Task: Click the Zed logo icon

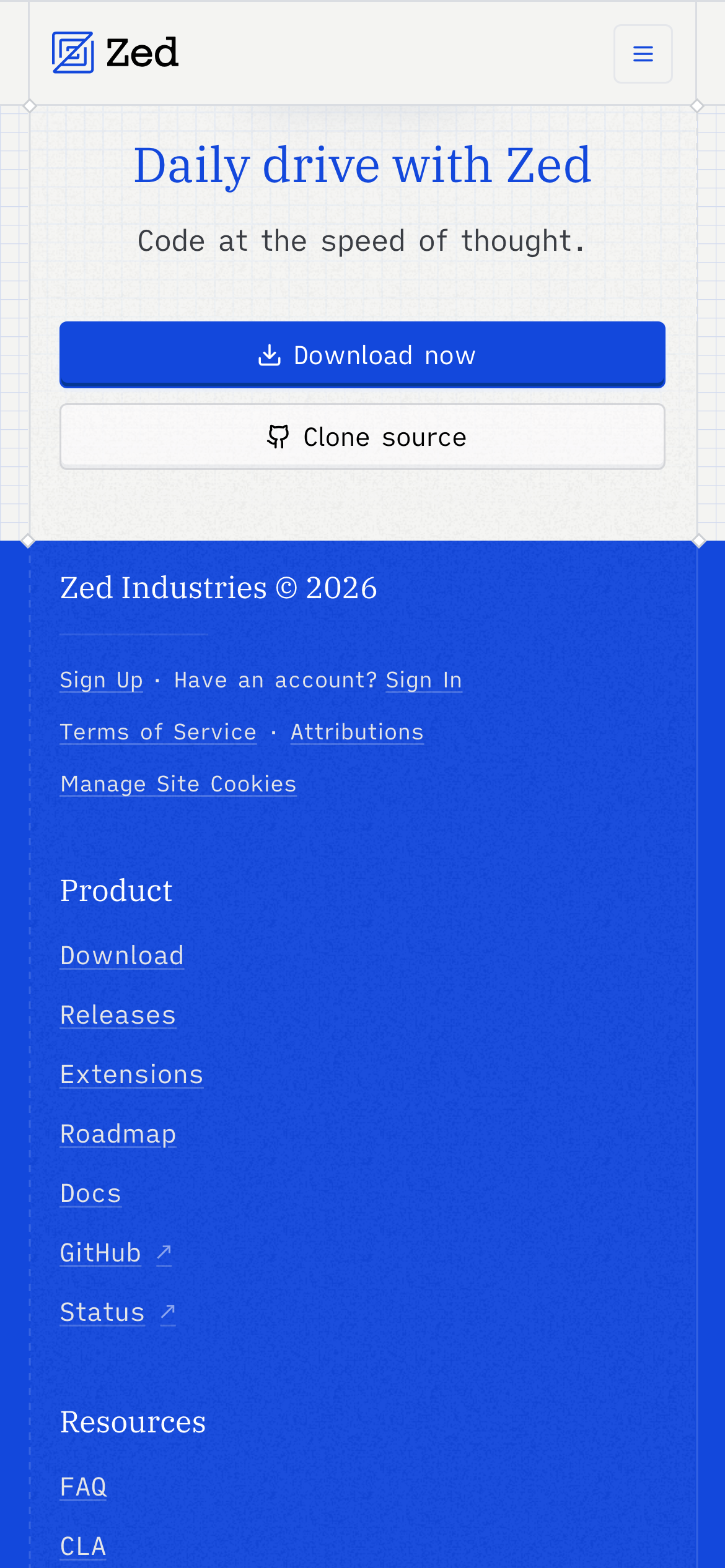Action: point(73,53)
